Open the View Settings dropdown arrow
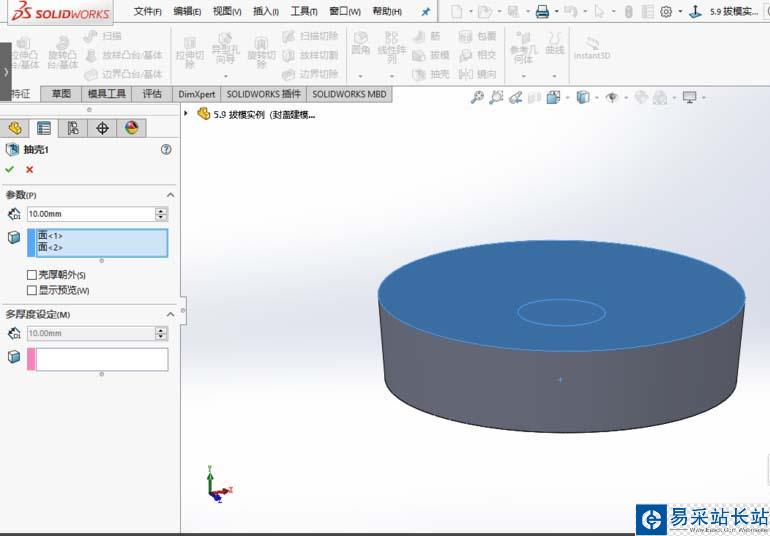 pos(704,97)
